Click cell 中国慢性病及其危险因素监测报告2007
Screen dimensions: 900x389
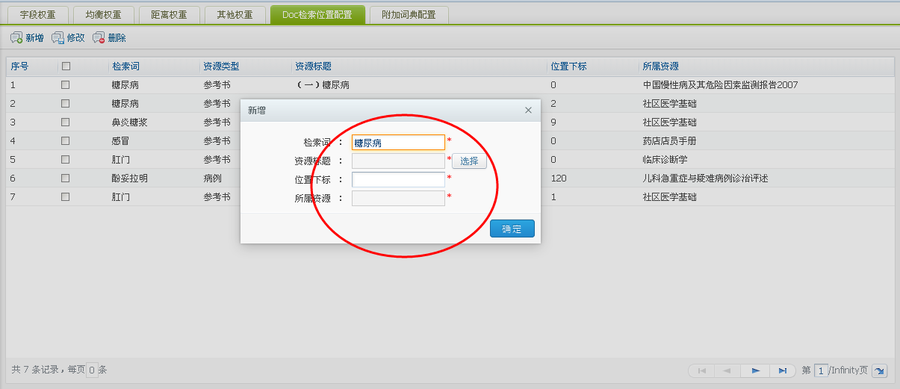(x=721, y=85)
